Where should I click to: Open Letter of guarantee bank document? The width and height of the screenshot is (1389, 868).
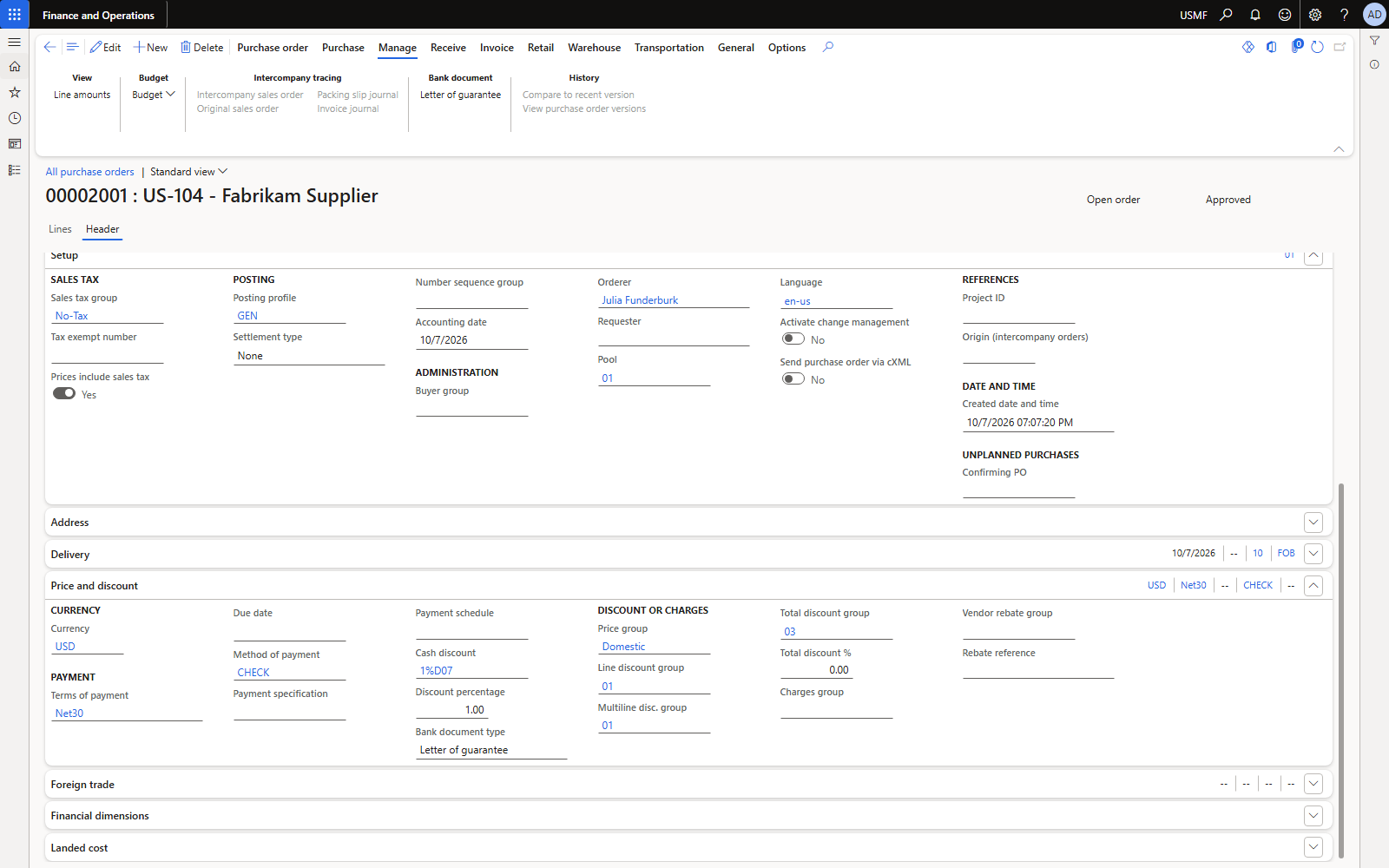[460, 95]
